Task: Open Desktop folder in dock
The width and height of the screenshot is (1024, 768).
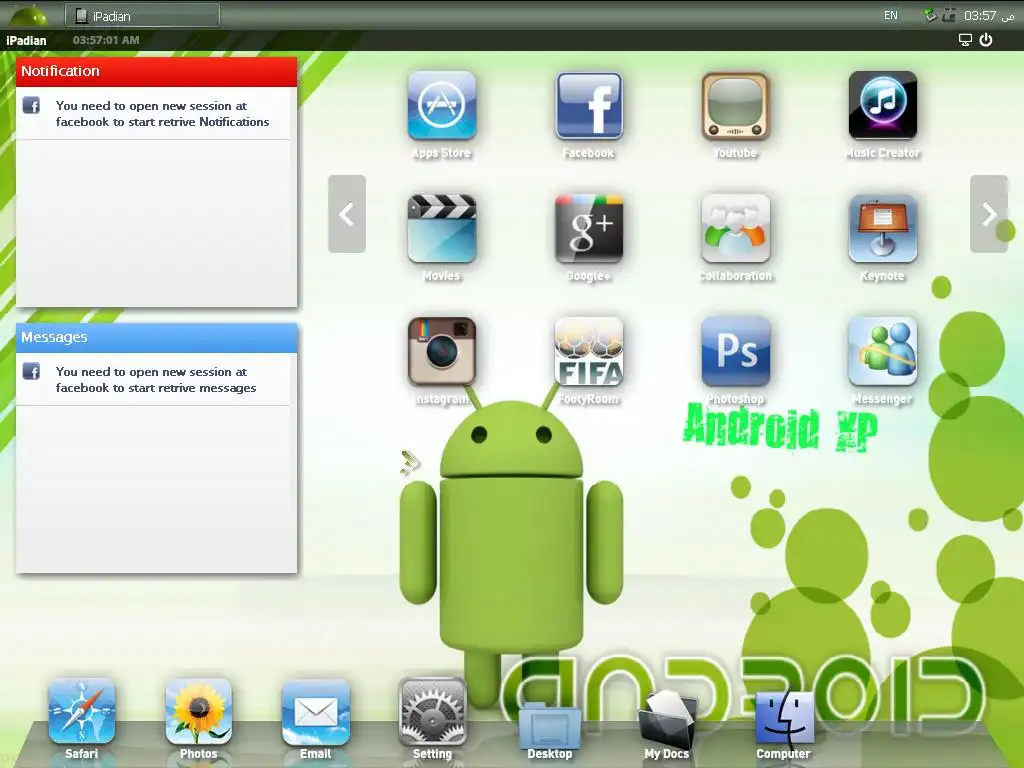Action: (549, 724)
